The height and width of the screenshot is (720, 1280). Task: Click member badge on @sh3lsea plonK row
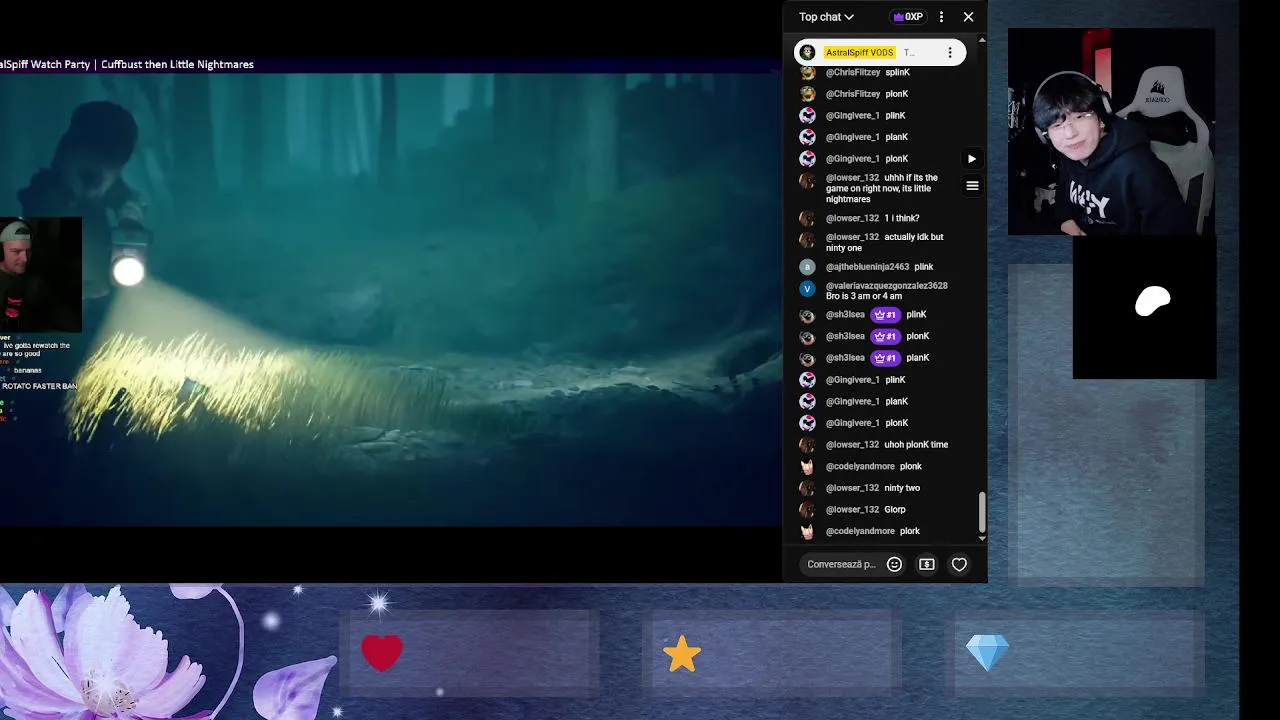(x=886, y=337)
